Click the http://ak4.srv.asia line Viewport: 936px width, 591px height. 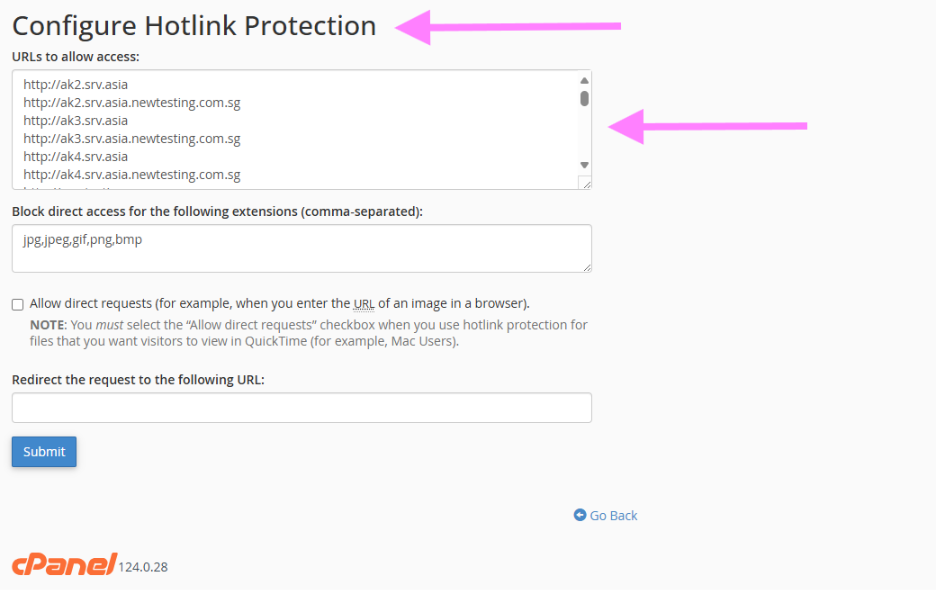coord(76,156)
